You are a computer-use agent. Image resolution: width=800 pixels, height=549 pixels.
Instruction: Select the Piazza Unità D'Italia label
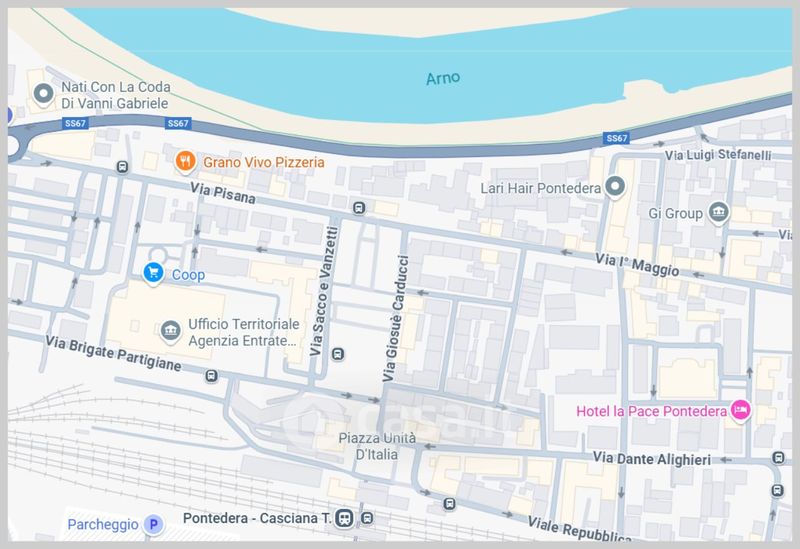(377, 446)
